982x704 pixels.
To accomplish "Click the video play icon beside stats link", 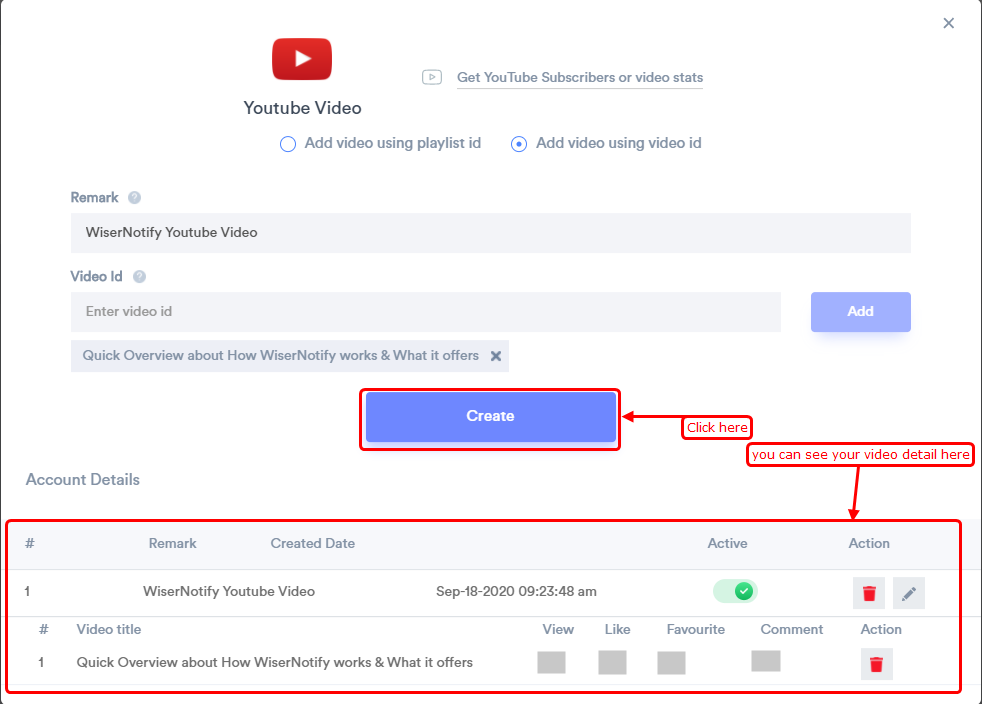I will point(432,77).
